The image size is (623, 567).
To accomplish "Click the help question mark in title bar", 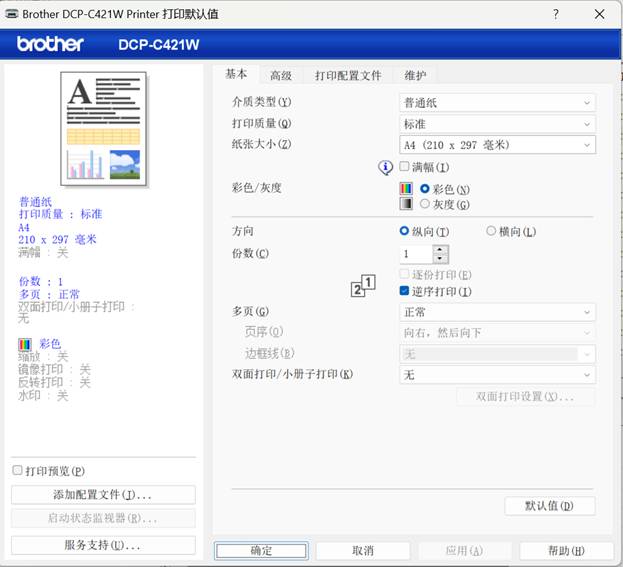I will [555, 14].
